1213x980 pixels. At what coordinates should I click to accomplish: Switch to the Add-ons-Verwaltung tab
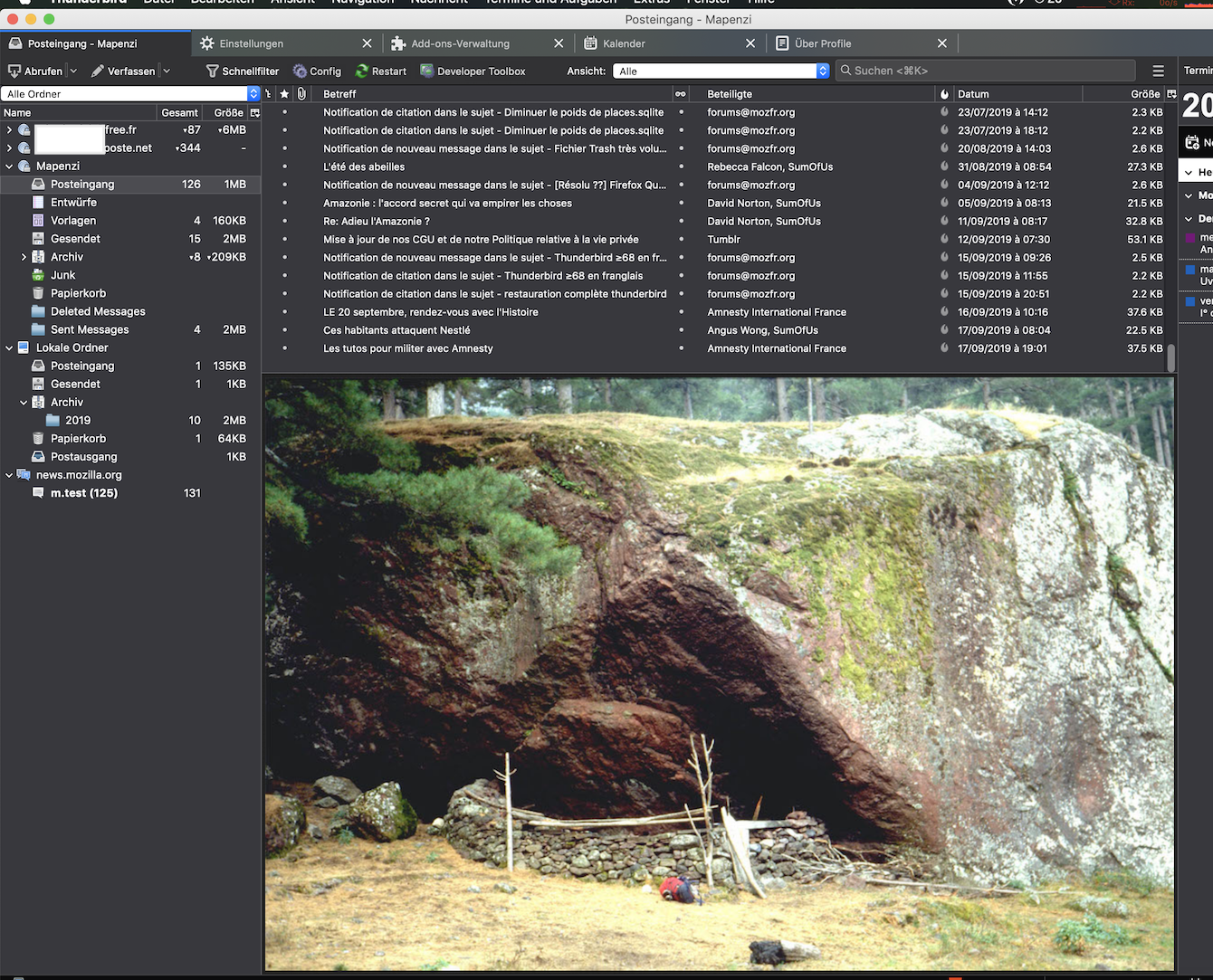pos(460,43)
